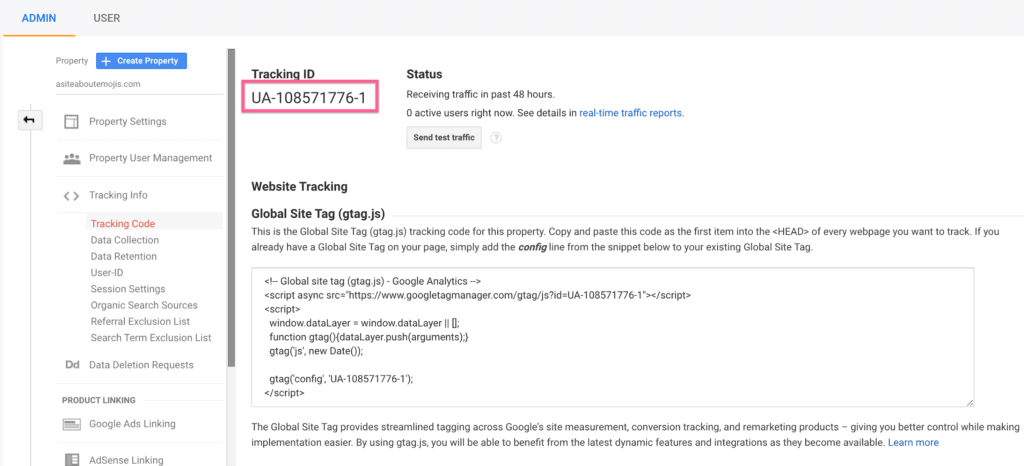This screenshot has height=466, width=1024.
Task: Open Property Settings
Action: pos(128,121)
